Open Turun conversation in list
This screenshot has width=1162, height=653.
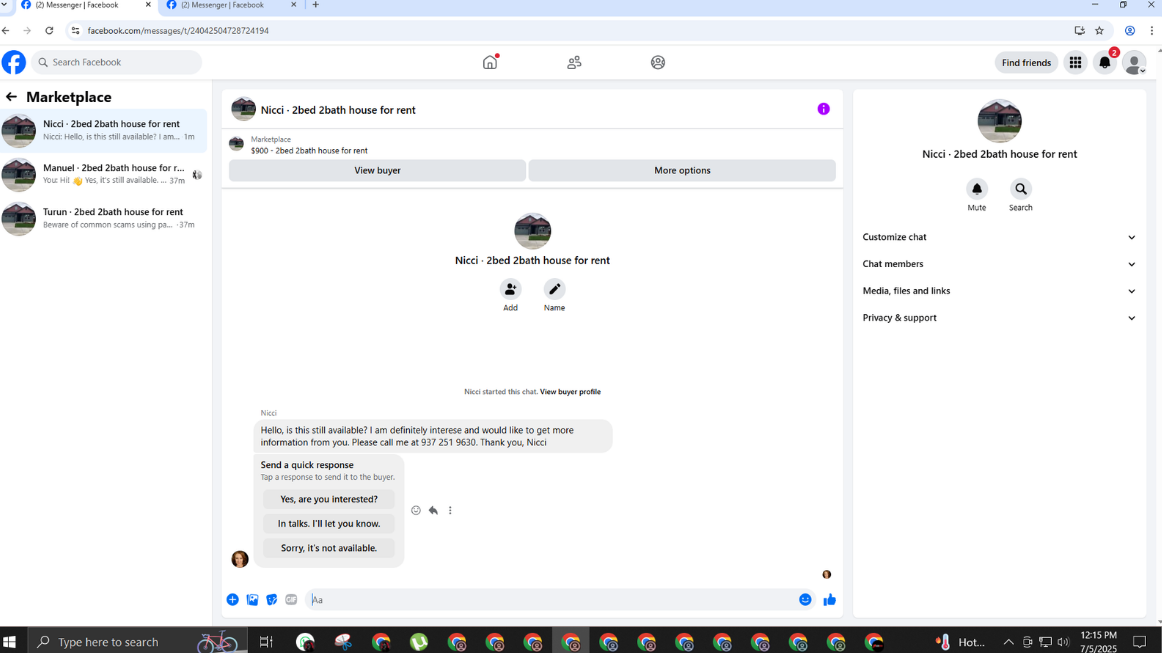104,218
